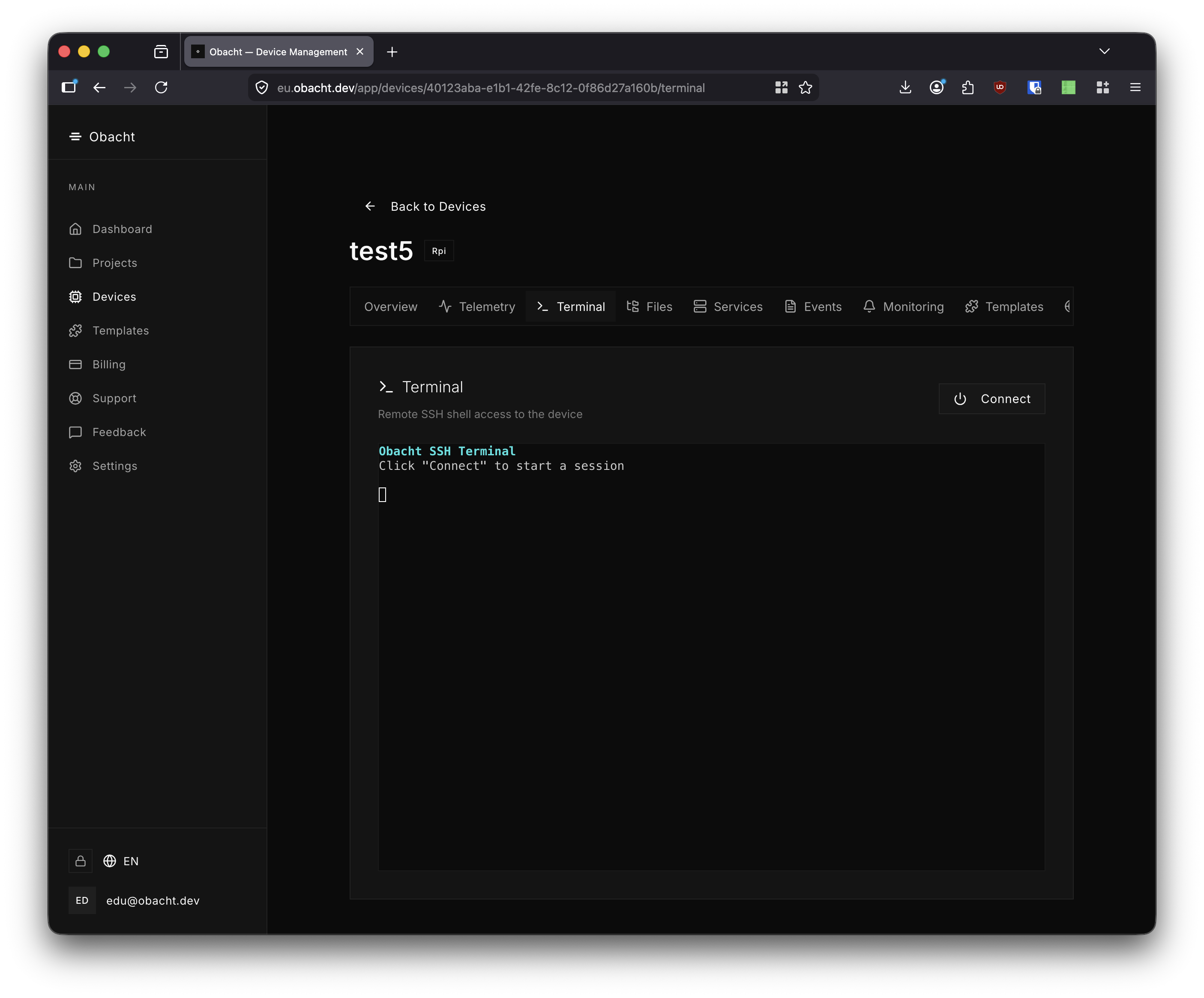Reload the page

pos(161,87)
